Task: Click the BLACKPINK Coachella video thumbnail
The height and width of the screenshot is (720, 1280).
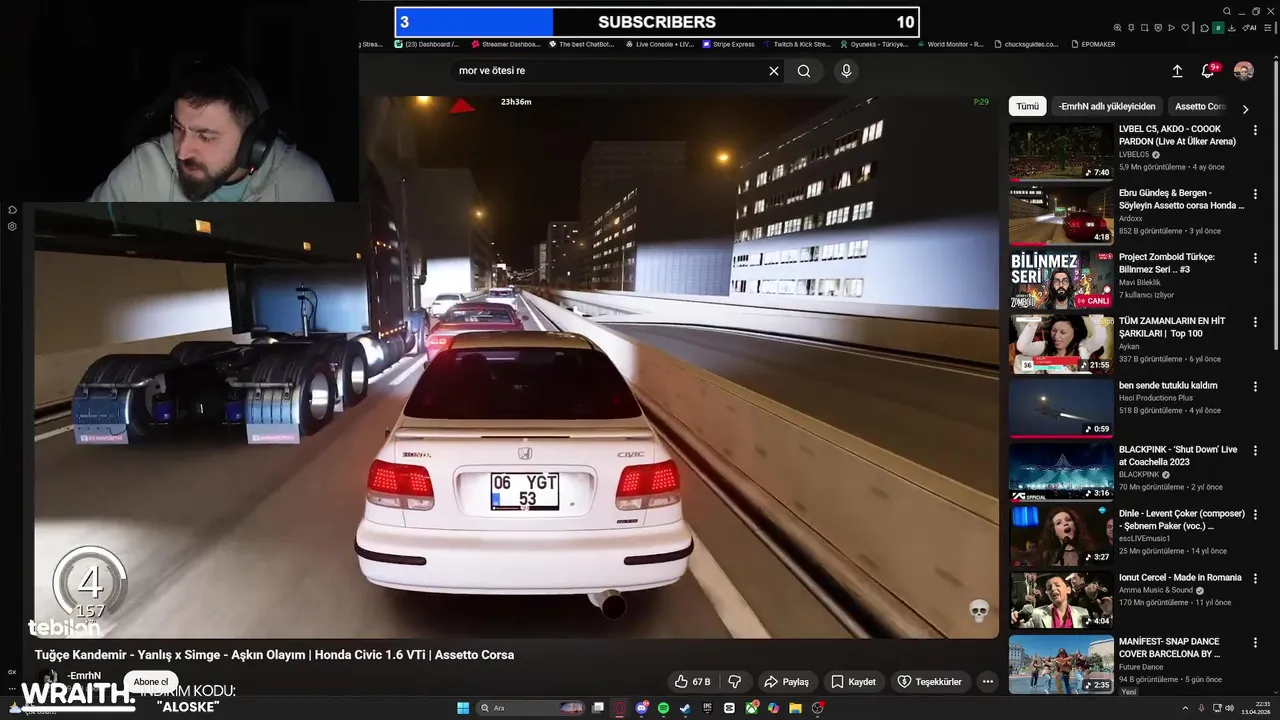Action: pyautogui.click(x=1061, y=472)
